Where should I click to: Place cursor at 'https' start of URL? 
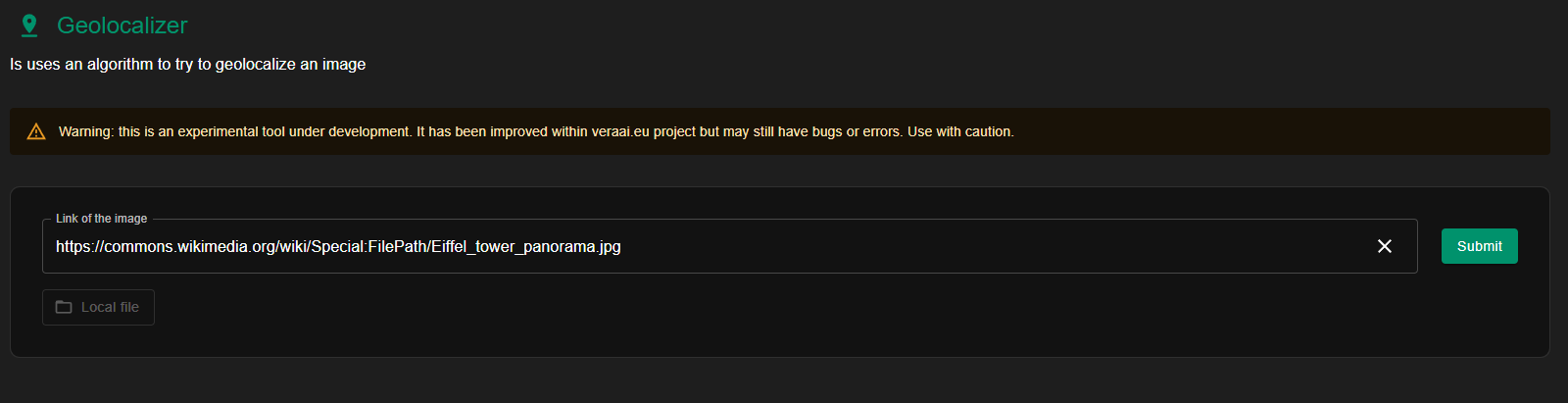[57, 246]
